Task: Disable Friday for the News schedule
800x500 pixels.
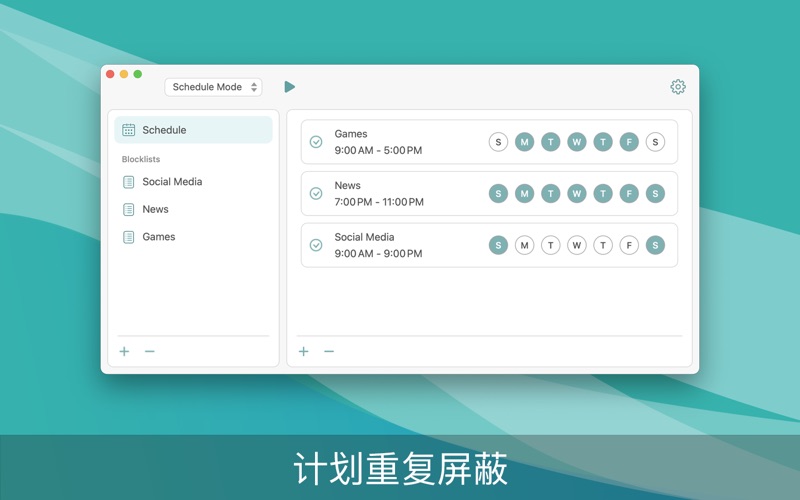Action: click(x=629, y=193)
